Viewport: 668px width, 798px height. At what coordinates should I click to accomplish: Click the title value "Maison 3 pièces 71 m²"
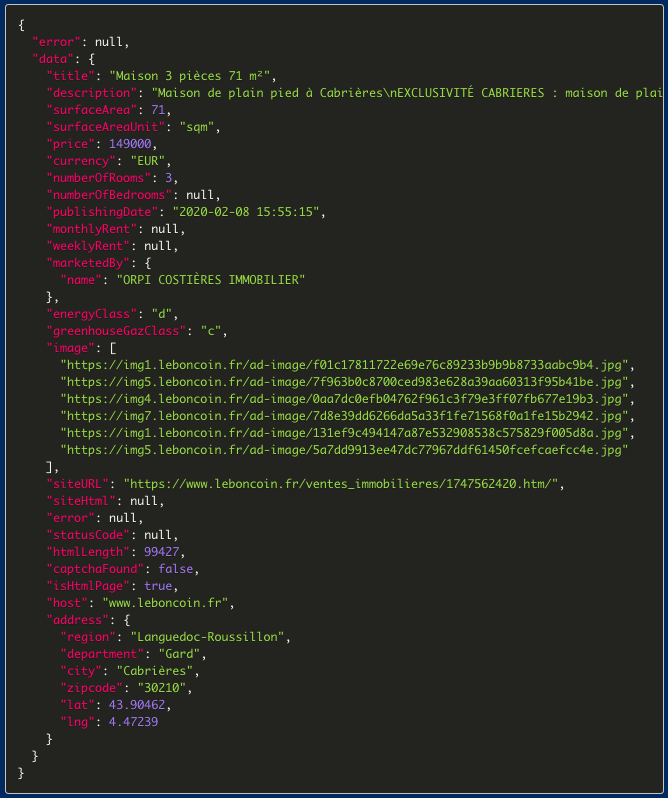click(x=192, y=76)
